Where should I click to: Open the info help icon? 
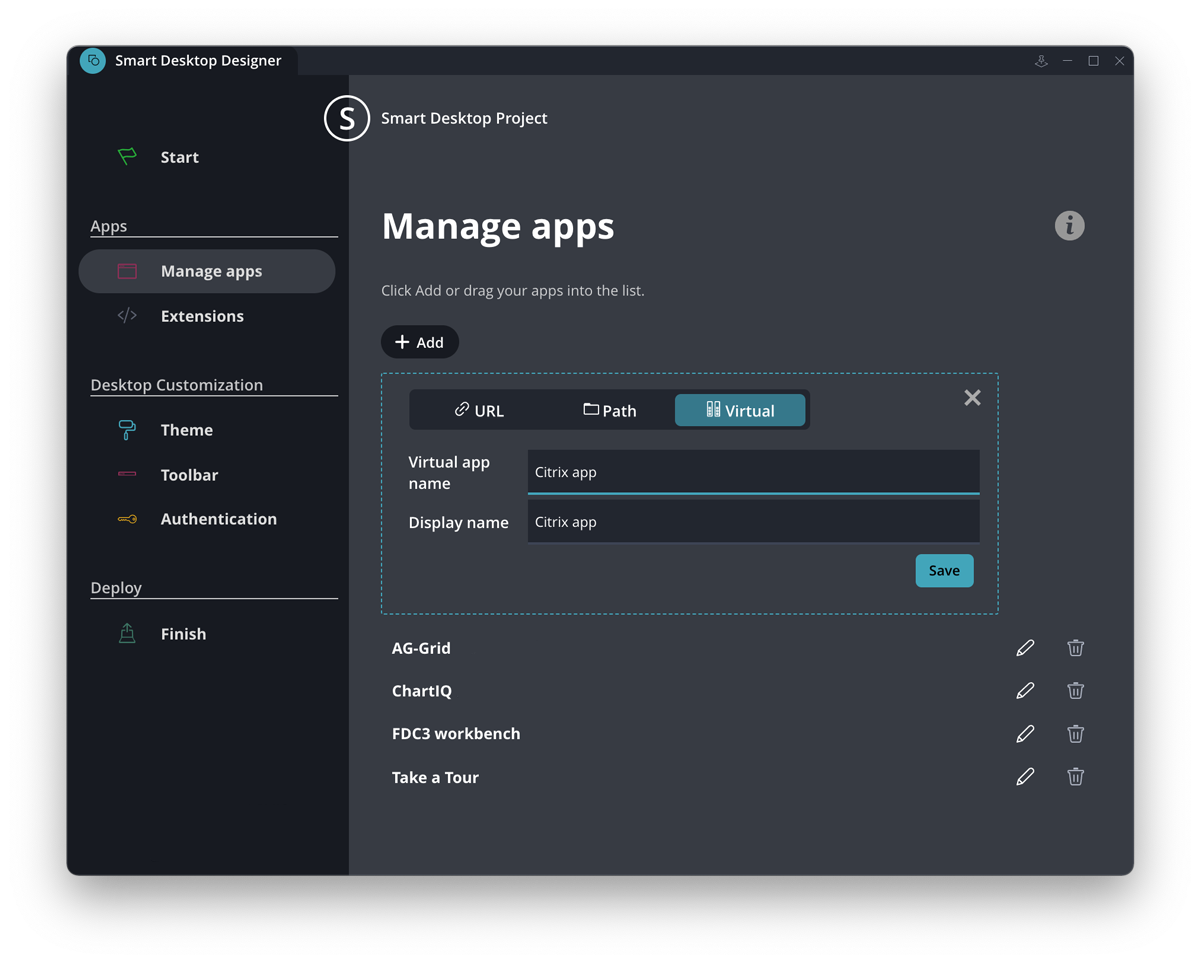tap(1070, 225)
